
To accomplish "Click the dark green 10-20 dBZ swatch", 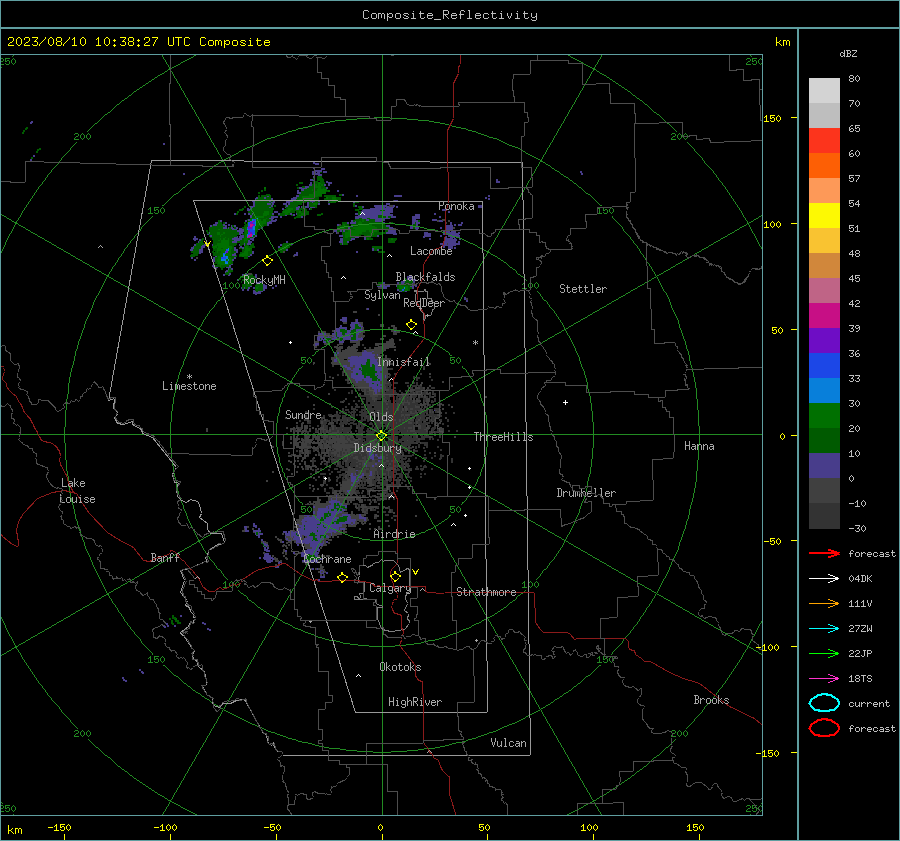I will (824, 441).
